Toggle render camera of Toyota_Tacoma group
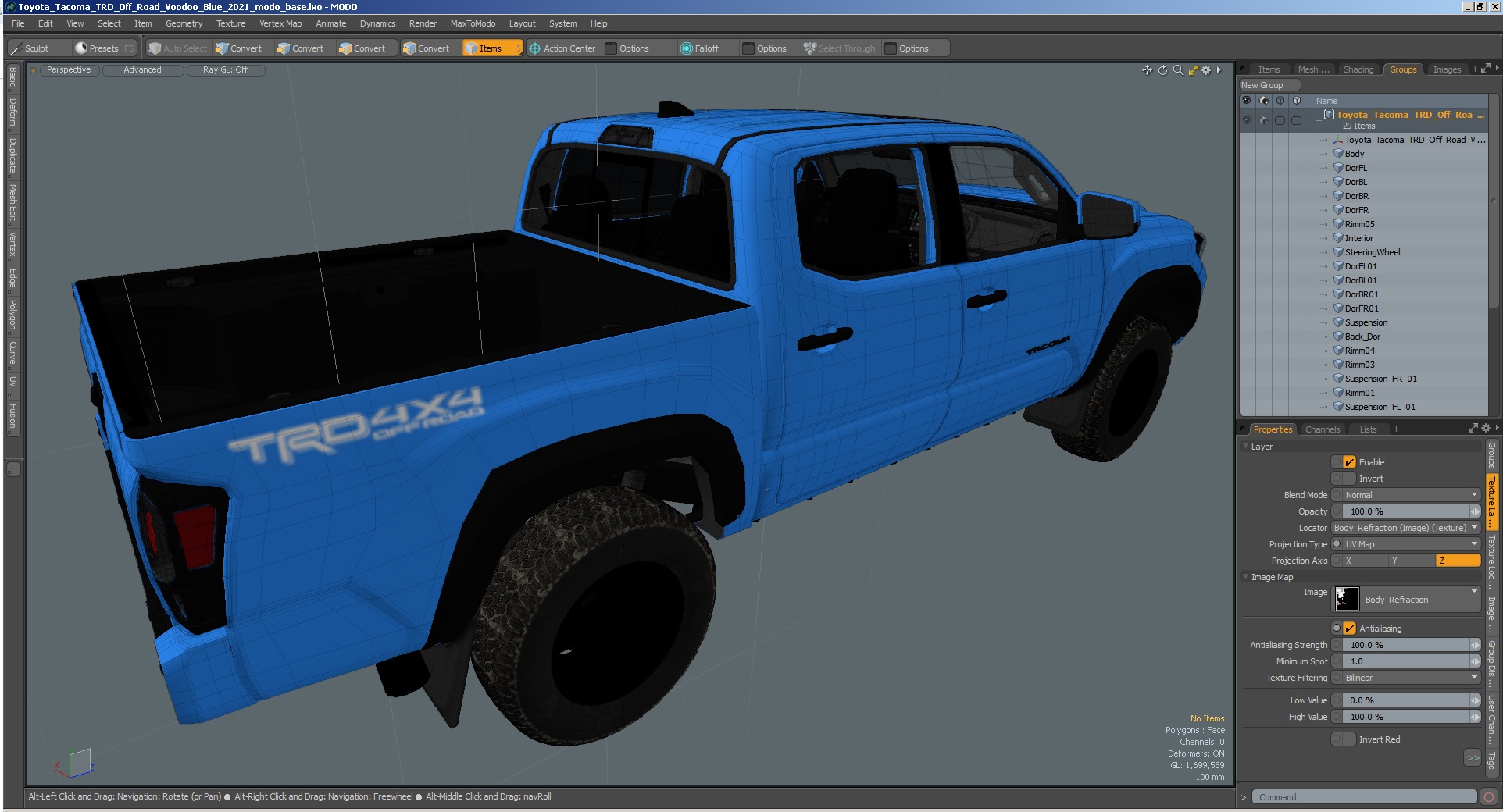This screenshot has width=1503, height=812. pyautogui.click(x=1263, y=120)
